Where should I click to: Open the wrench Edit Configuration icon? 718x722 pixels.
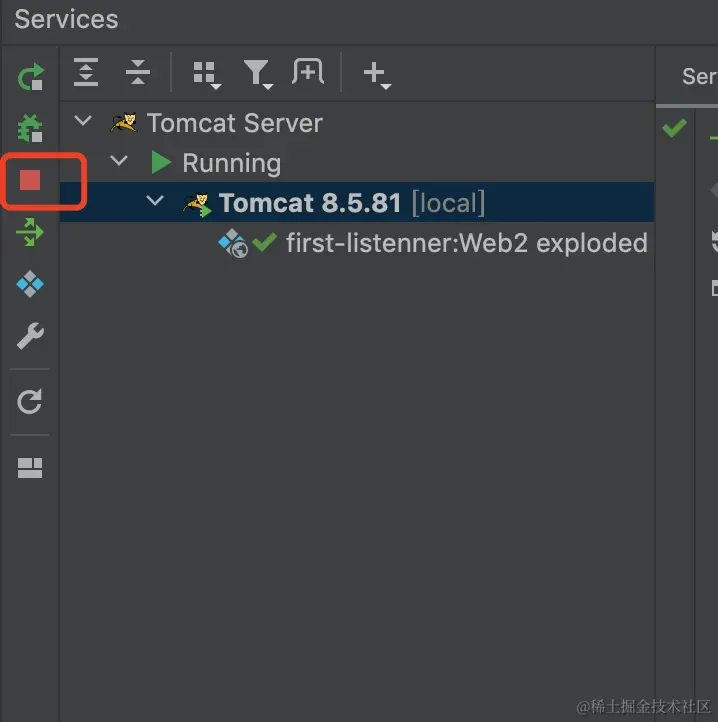tap(31, 336)
